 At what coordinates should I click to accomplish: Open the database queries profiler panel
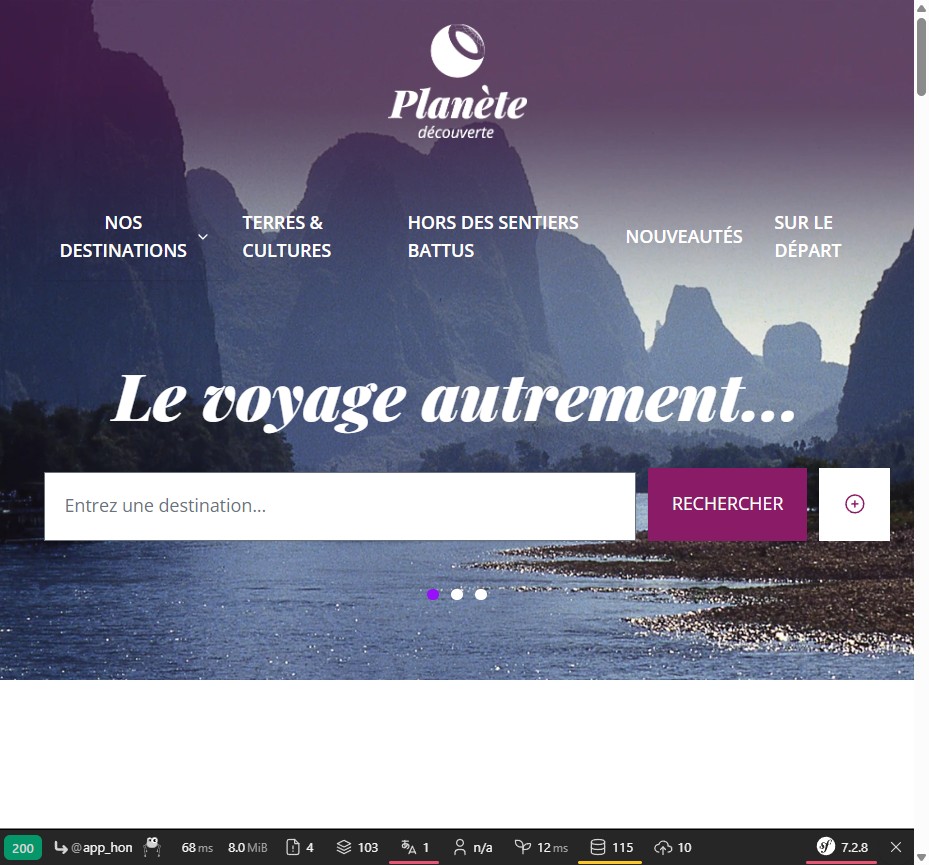[610, 847]
